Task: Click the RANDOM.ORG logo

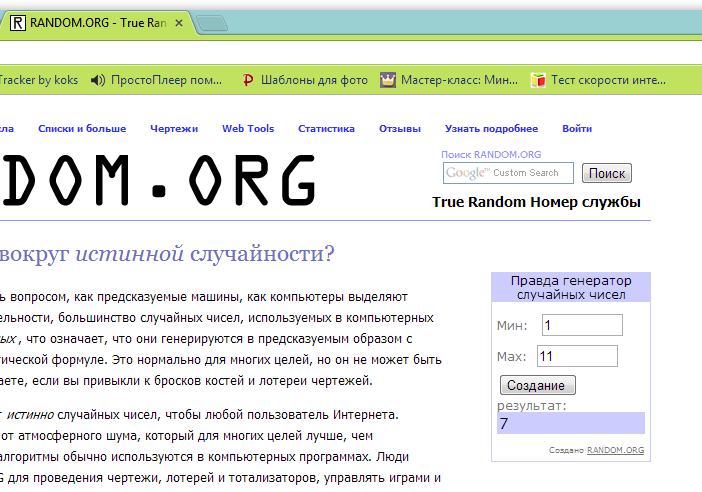Action: [x=158, y=180]
